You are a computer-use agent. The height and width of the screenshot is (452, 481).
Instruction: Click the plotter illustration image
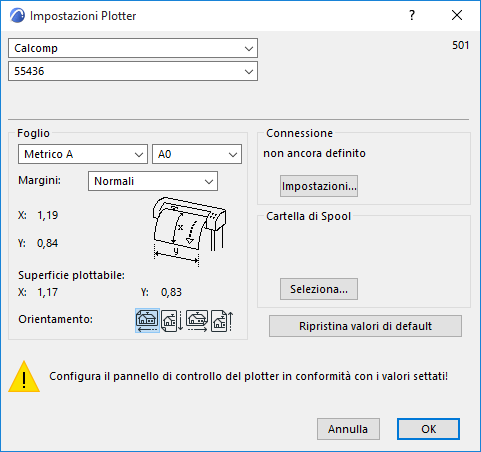(189, 232)
